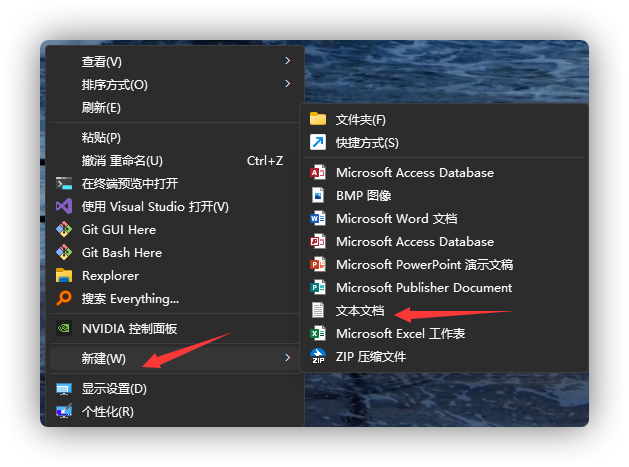Image resolution: width=629 pixels, height=467 pixels.
Task: Click the Visual Studio purple icon
Action: tap(64, 206)
